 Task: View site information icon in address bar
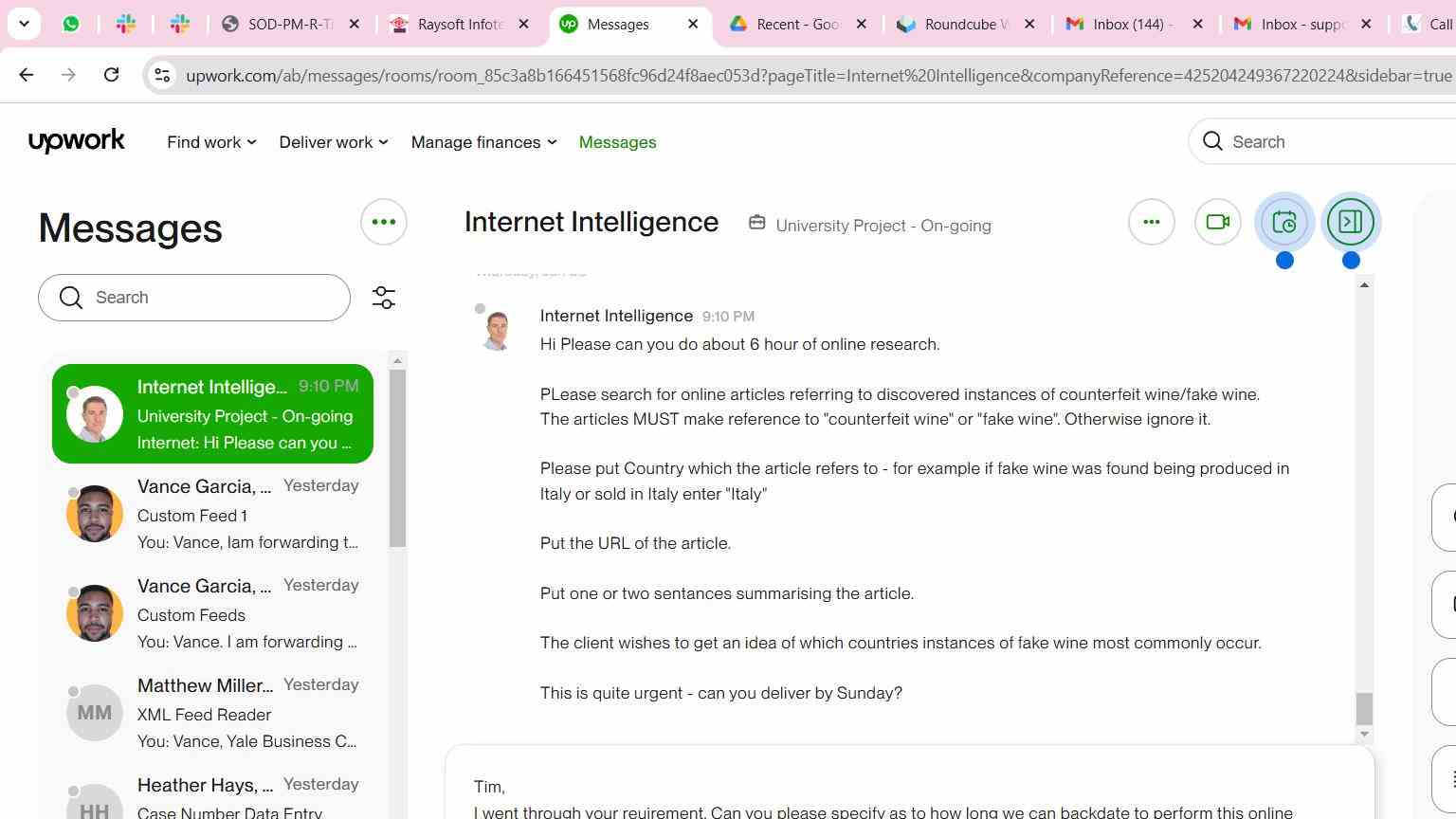coord(162,75)
